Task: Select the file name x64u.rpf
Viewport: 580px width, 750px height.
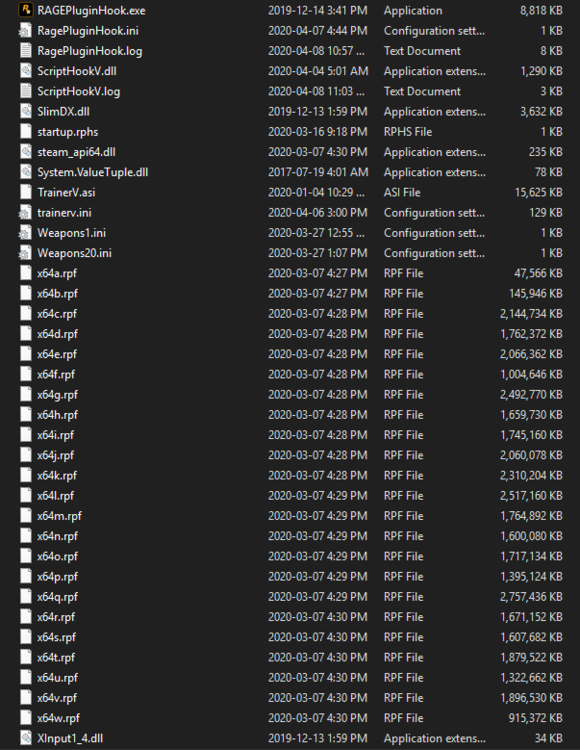Action: point(57,677)
